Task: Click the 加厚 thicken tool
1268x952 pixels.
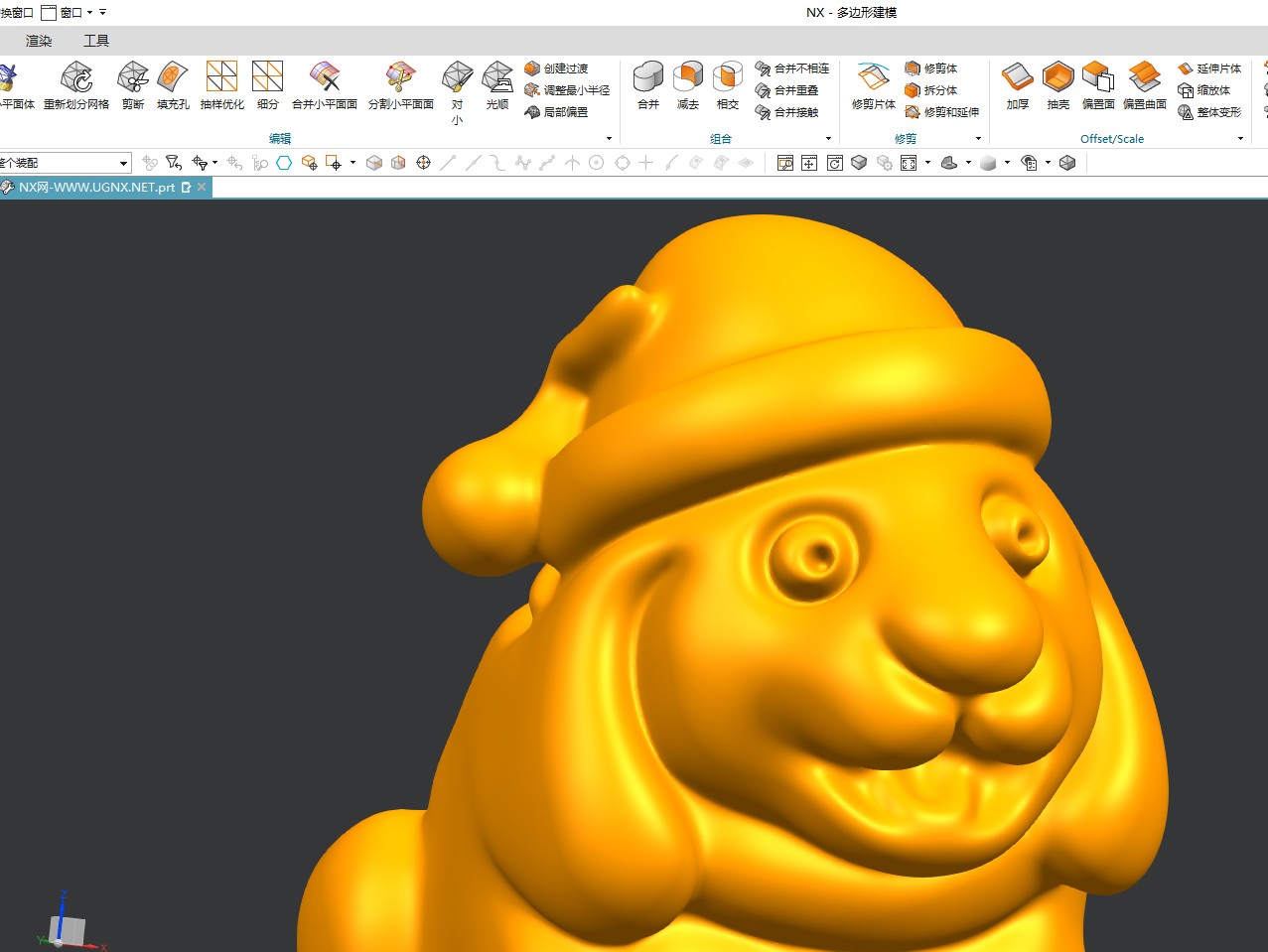Action: click(1018, 85)
